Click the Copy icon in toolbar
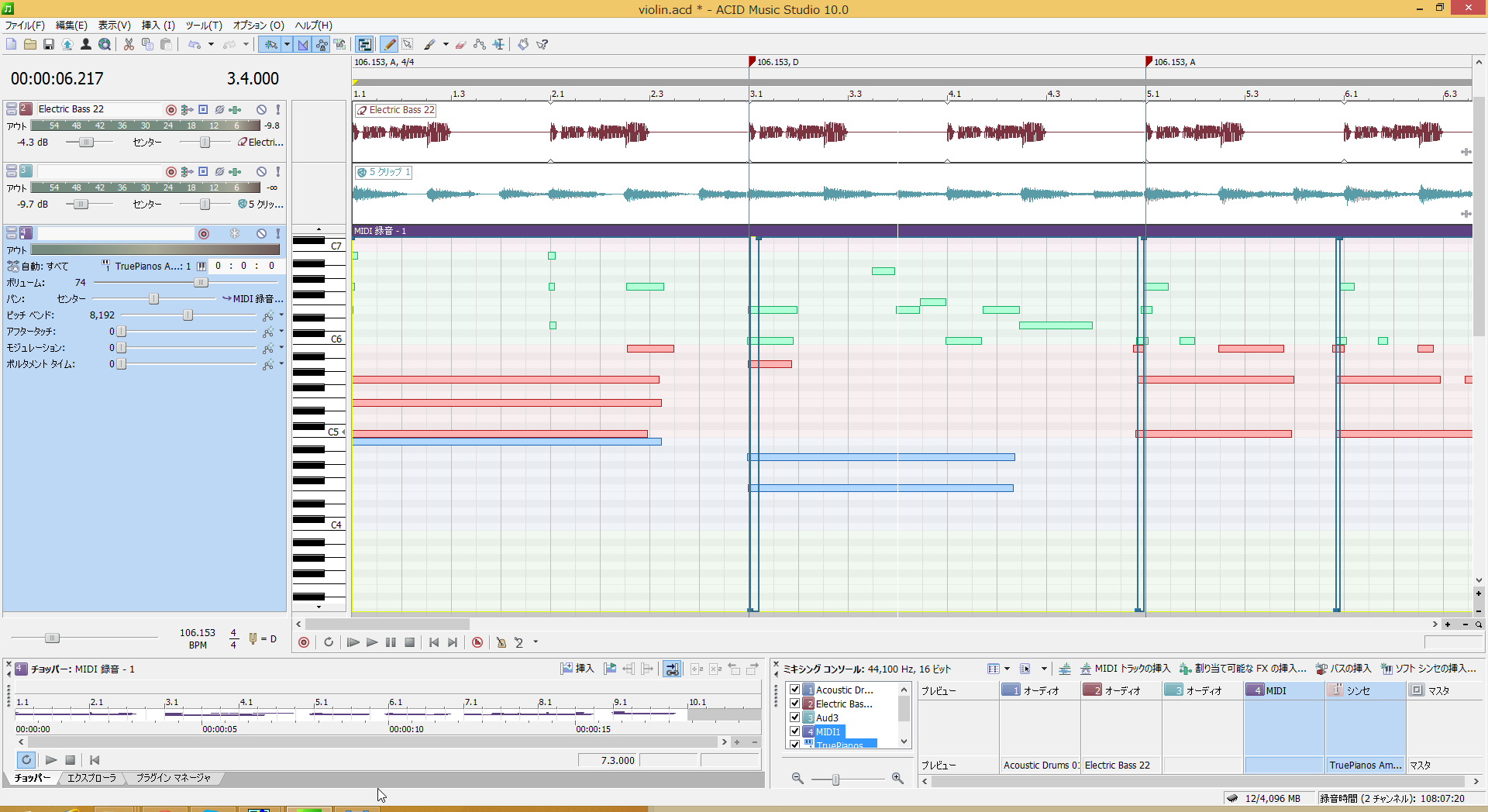This screenshot has width=1488, height=812. 147,44
